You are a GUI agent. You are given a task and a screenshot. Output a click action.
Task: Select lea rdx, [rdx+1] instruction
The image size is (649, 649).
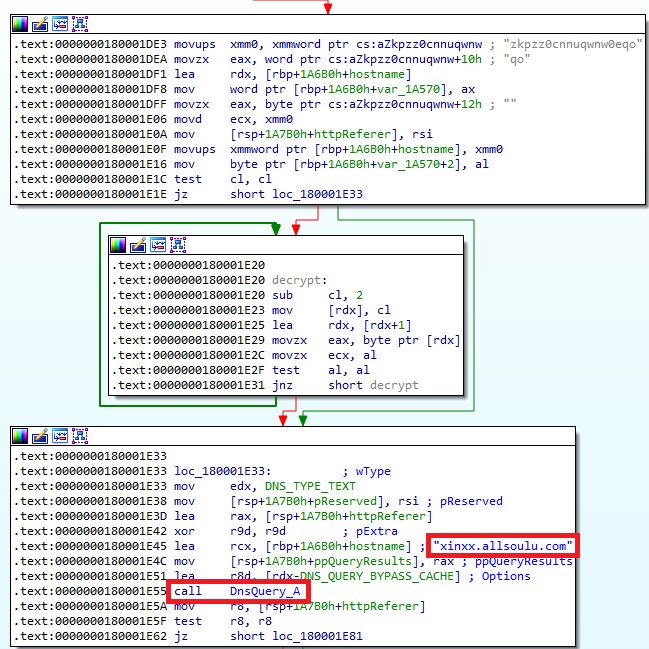pyautogui.click(x=341, y=325)
